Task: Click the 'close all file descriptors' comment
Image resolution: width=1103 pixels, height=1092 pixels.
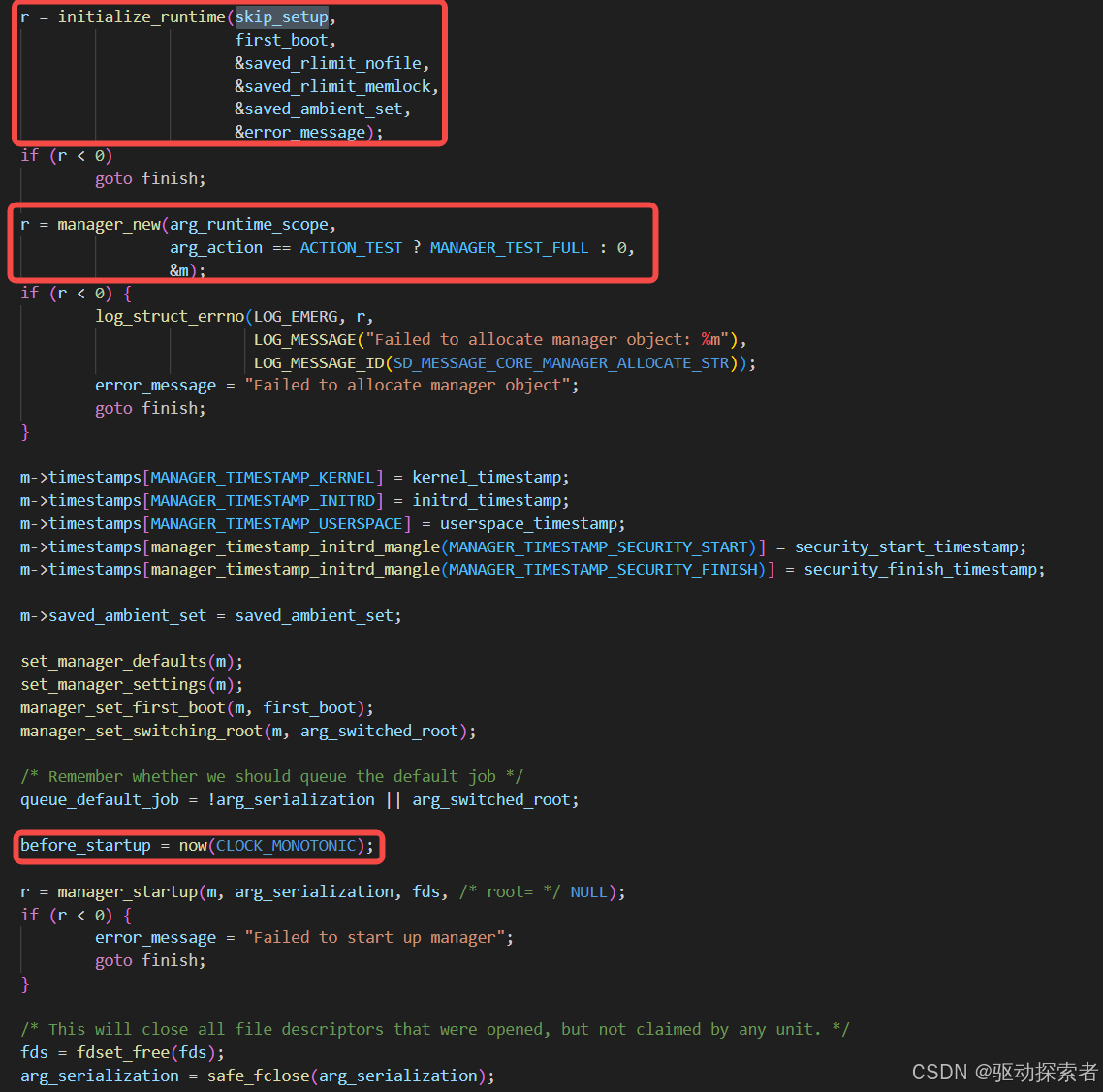Action: 435,1030
